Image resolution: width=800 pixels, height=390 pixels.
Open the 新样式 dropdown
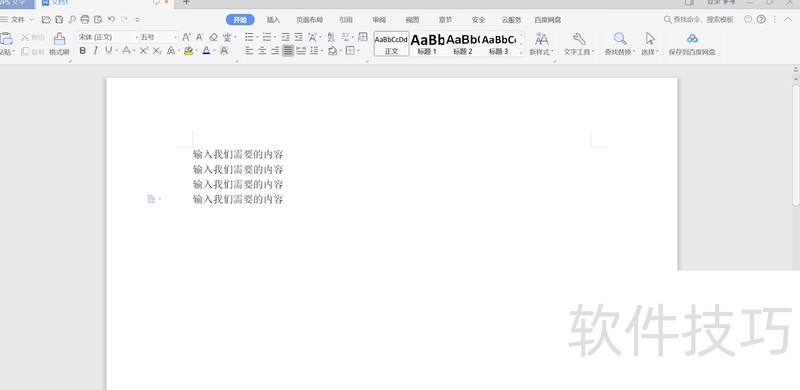coord(542,44)
